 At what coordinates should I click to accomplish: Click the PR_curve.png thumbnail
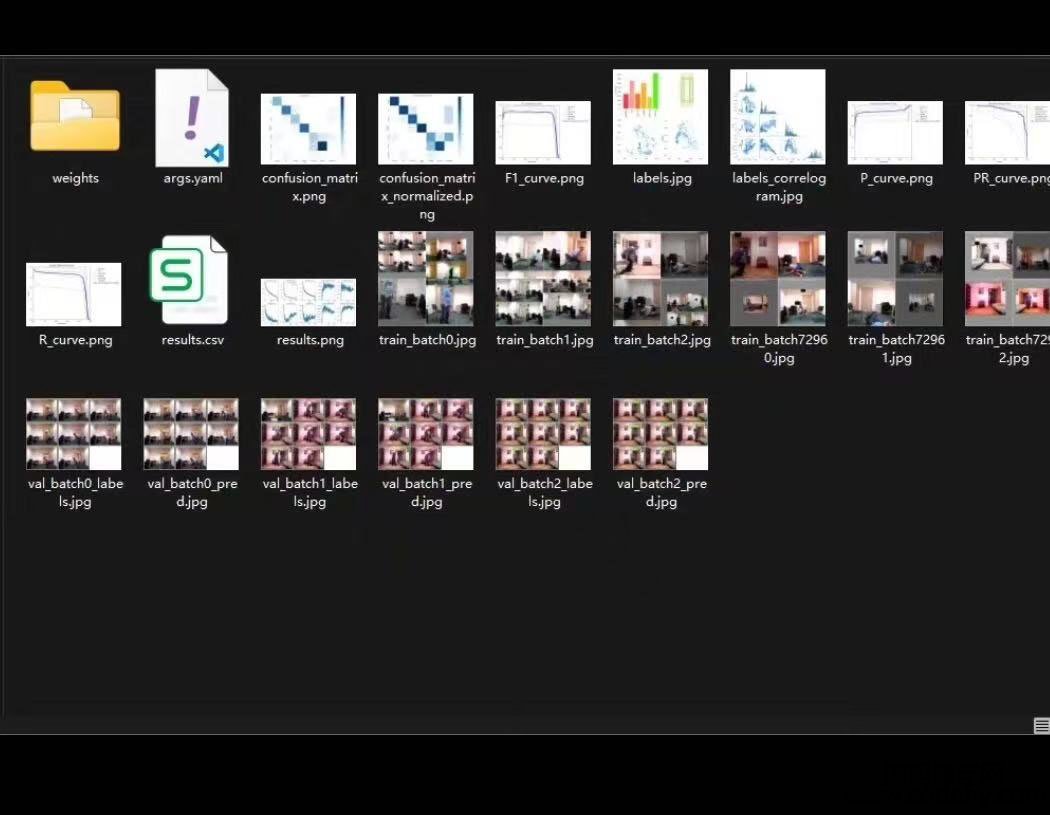click(1007, 132)
